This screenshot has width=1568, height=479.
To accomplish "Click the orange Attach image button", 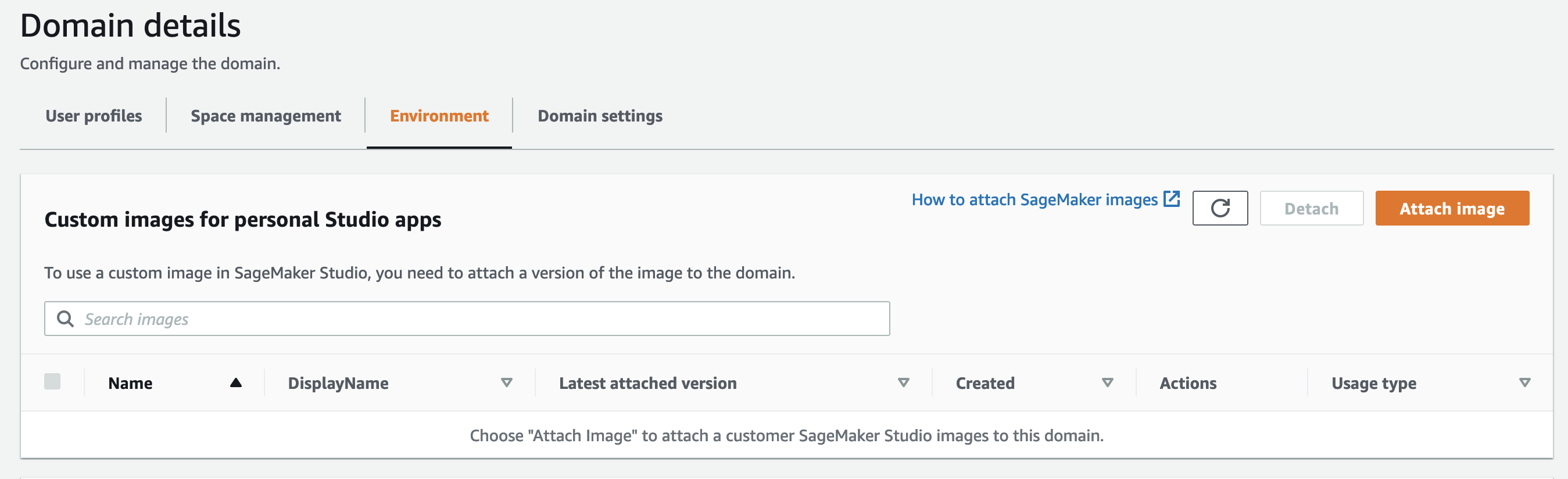I will (1452, 208).
